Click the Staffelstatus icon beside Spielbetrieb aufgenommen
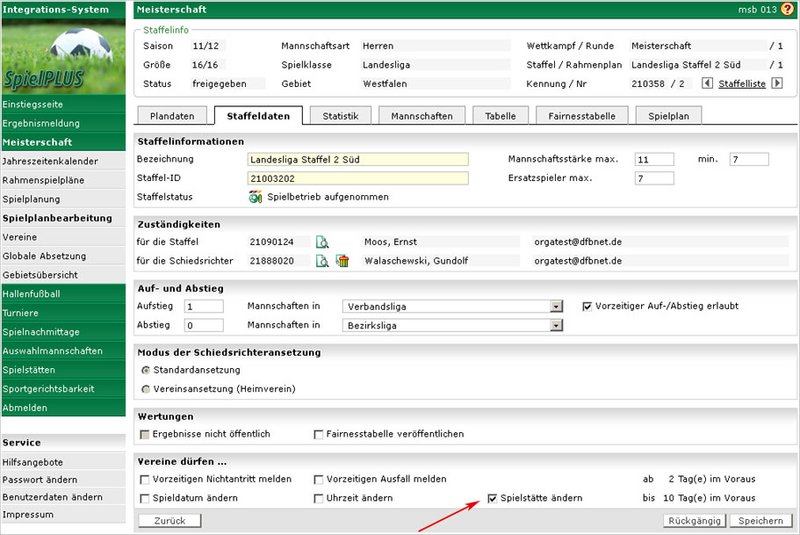The height and width of the screenshot is (535, 800). [x=255, y=197]
